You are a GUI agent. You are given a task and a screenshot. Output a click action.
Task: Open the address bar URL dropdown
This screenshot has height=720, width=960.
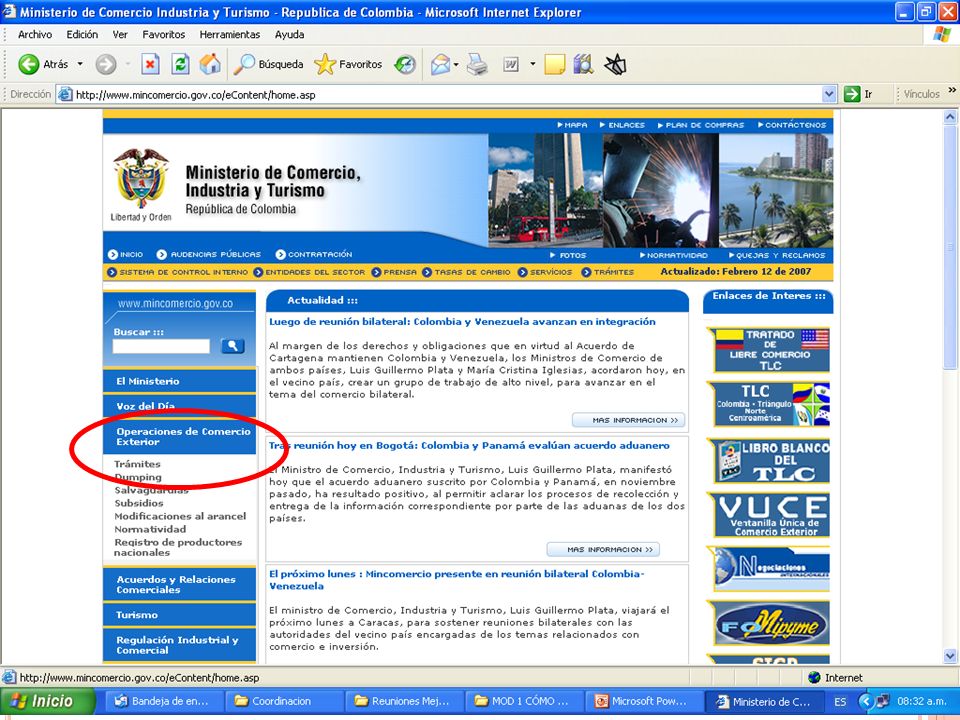[829, 94]
